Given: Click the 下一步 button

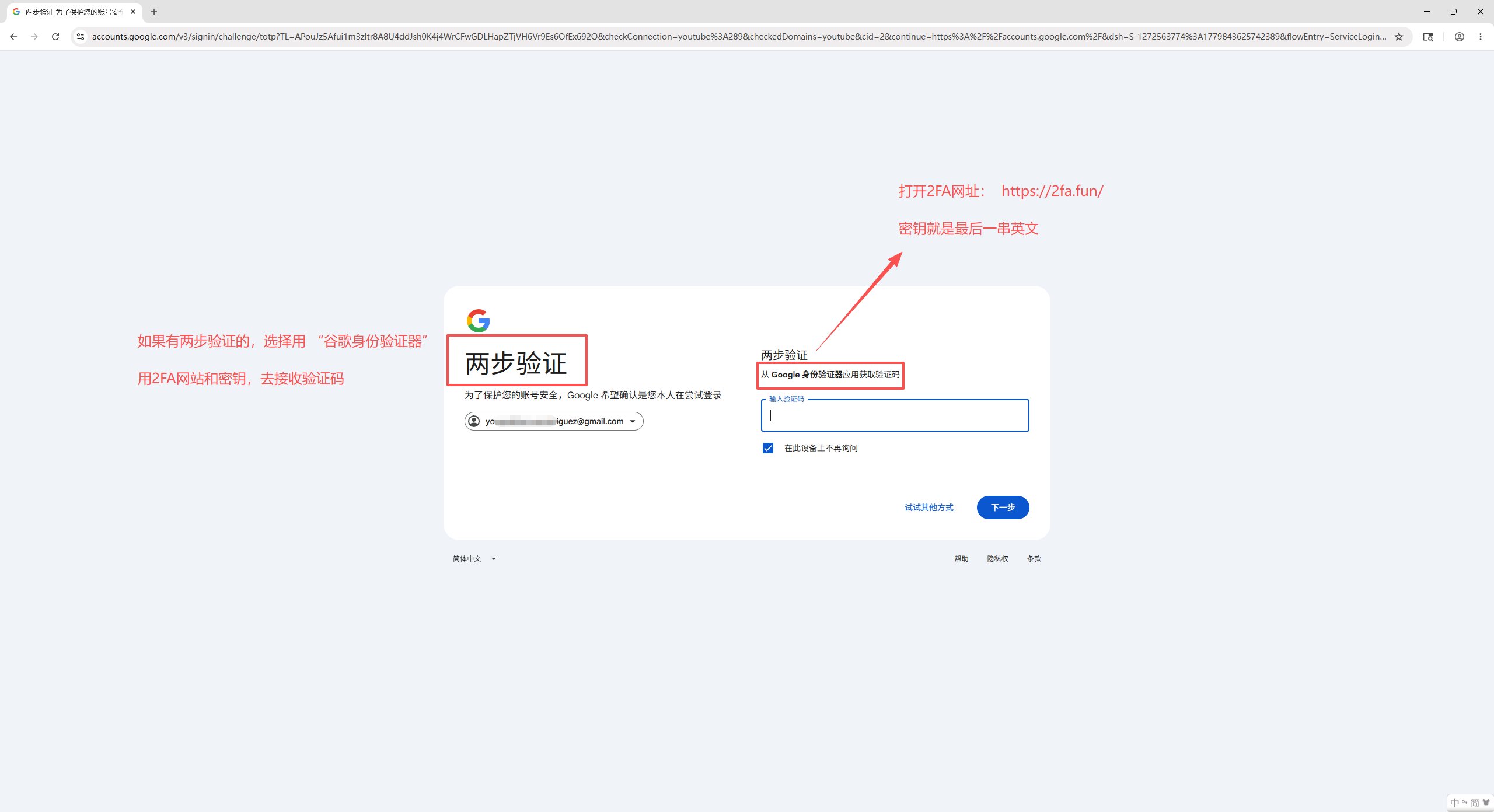Looking at the screenshot, I should pyautogui.click(x=1003, y=508).
